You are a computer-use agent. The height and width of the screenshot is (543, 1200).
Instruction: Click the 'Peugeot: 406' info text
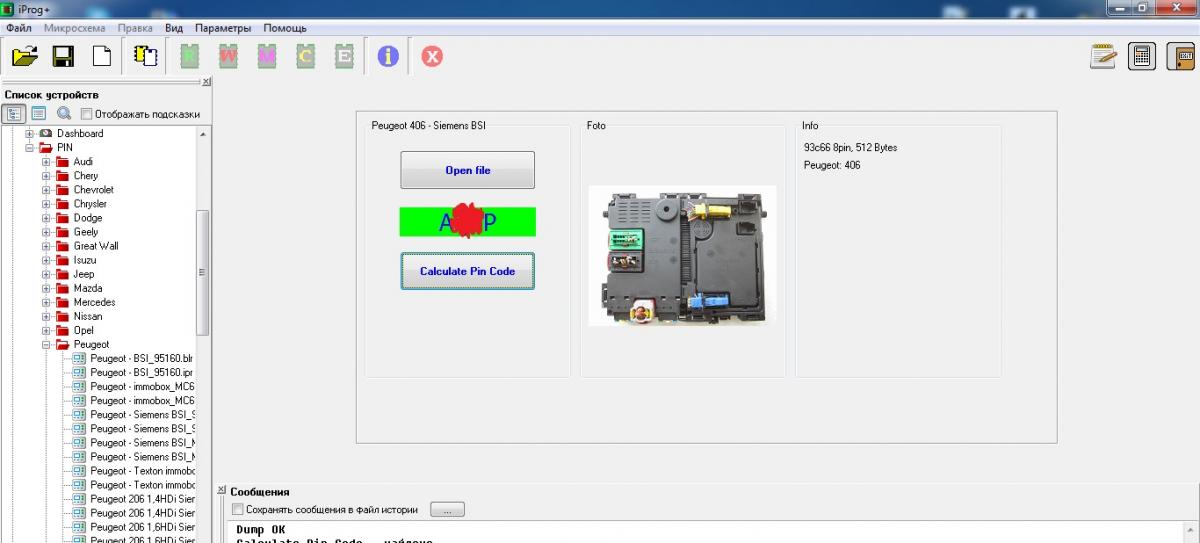[x=832, y=165]
